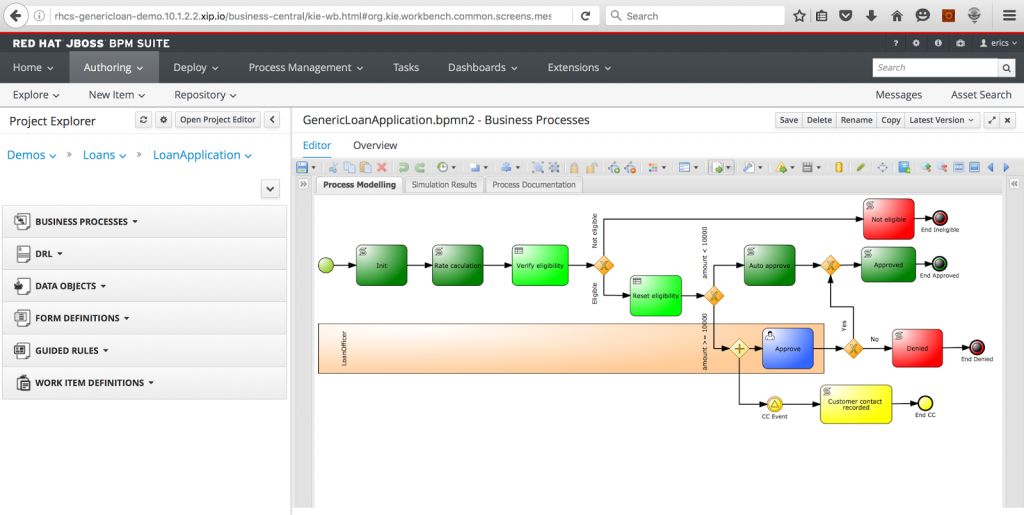The width and height of the screenshot is (1024, 515).
Task: Click the closed padlock lock icon
Action: pyautogui.click(x=574, y=168)
